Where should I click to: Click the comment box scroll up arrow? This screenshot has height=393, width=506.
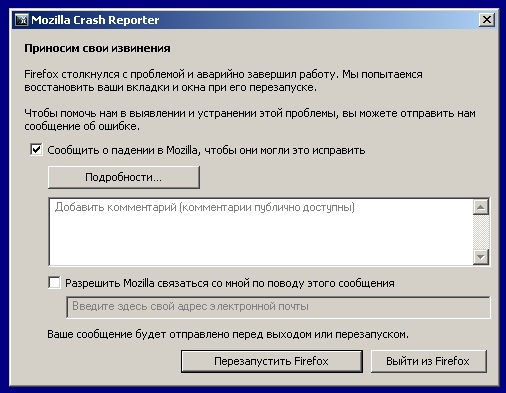pyautogui.click(x=481, y=207)
